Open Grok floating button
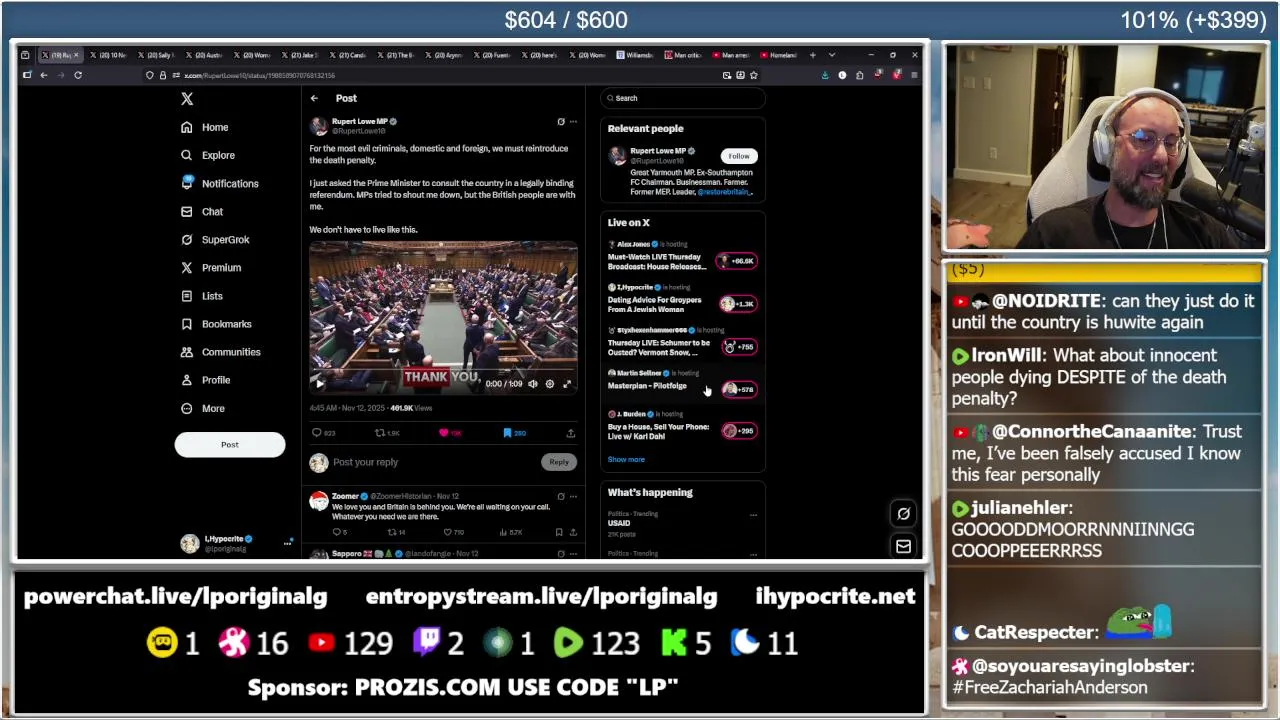 tap(903, 513)
